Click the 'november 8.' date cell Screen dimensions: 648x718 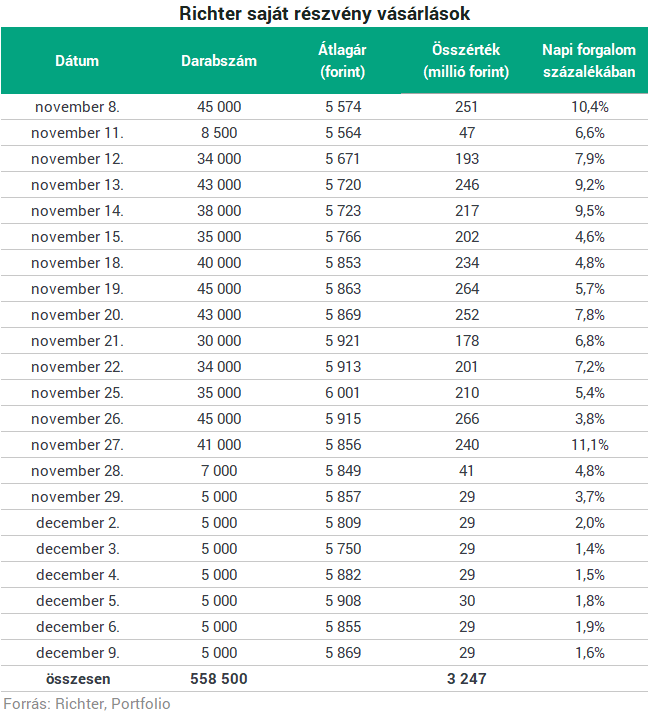click(77, 107)
